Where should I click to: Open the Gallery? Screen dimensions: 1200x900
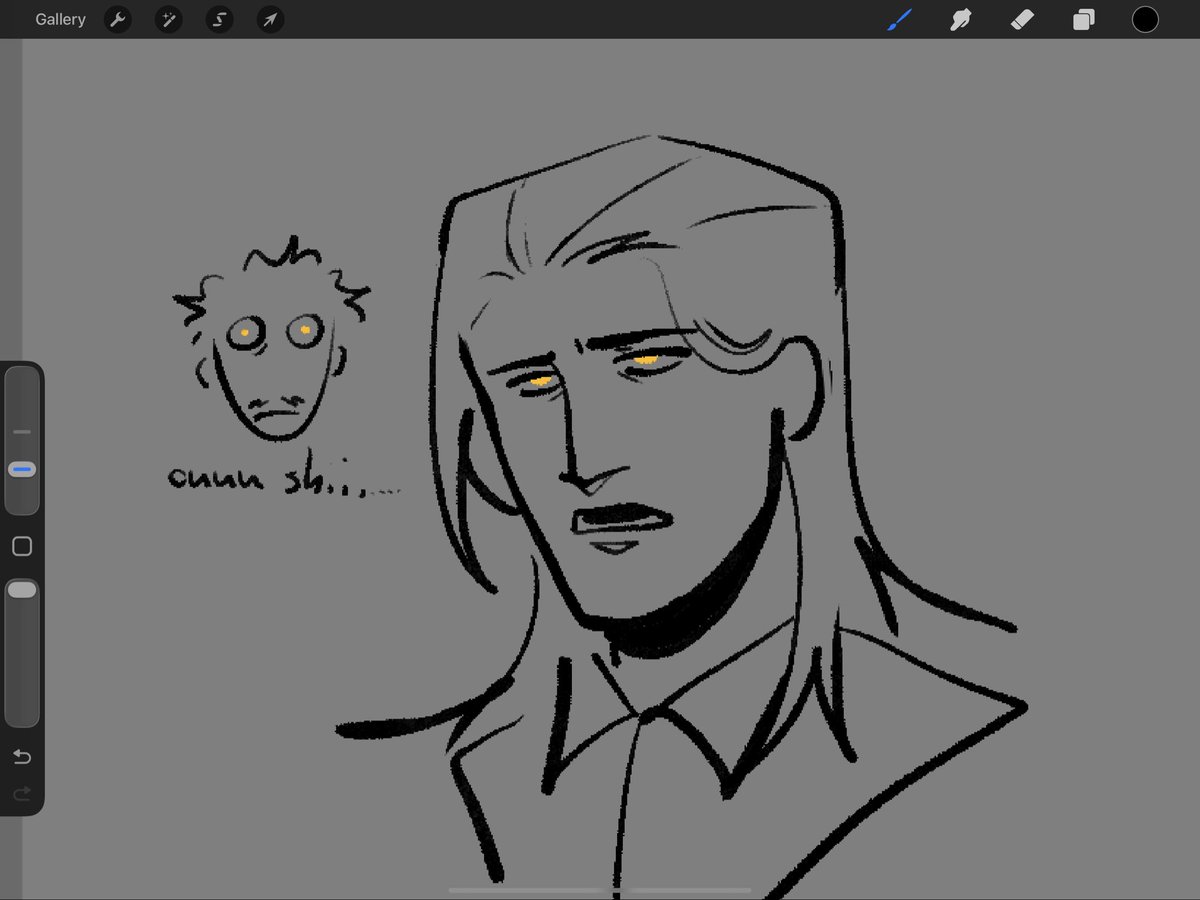point(60,19)
